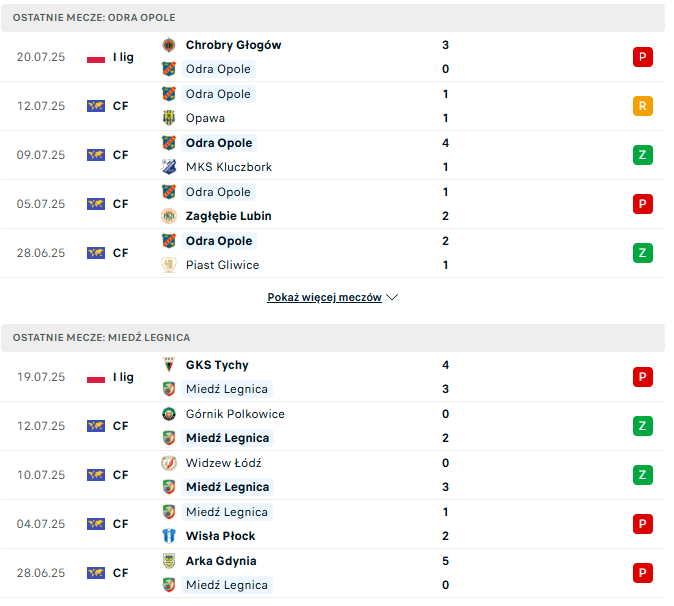Click Polish flag of 20.07.25 I lig match
The width and height of the screenshot is (674, 606).
[96, 57]
